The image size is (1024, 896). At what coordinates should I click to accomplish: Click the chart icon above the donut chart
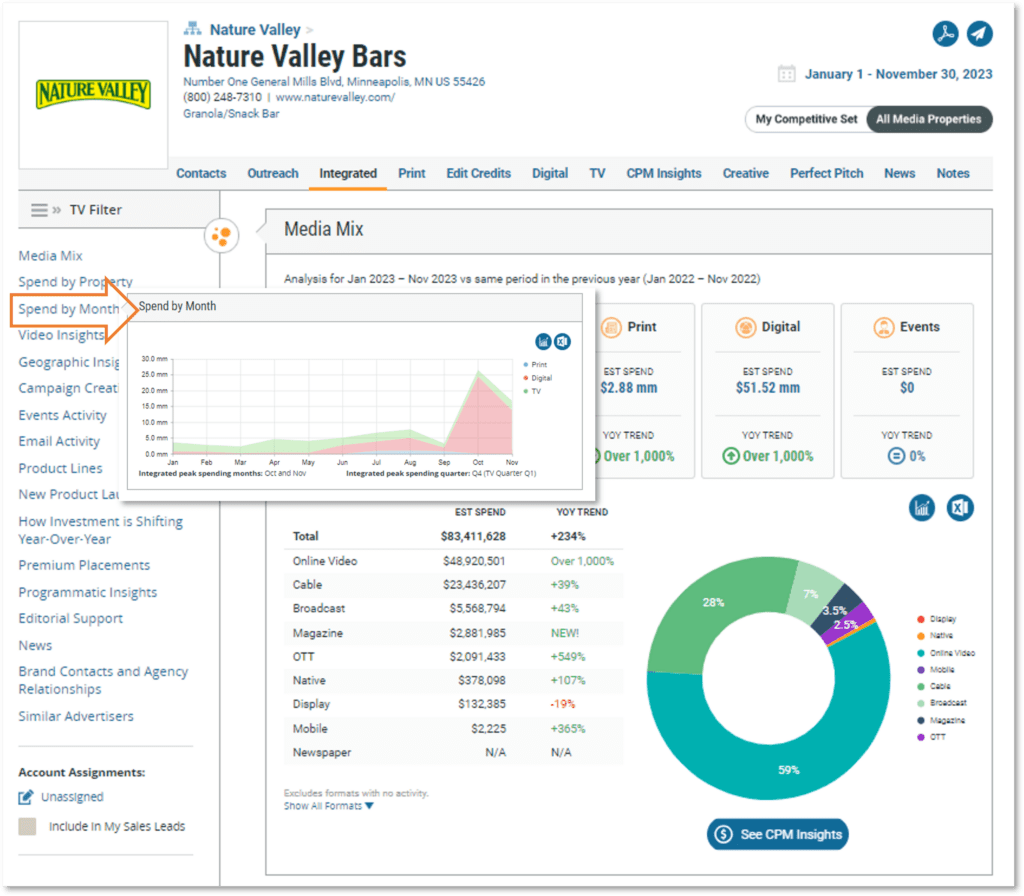921,507
